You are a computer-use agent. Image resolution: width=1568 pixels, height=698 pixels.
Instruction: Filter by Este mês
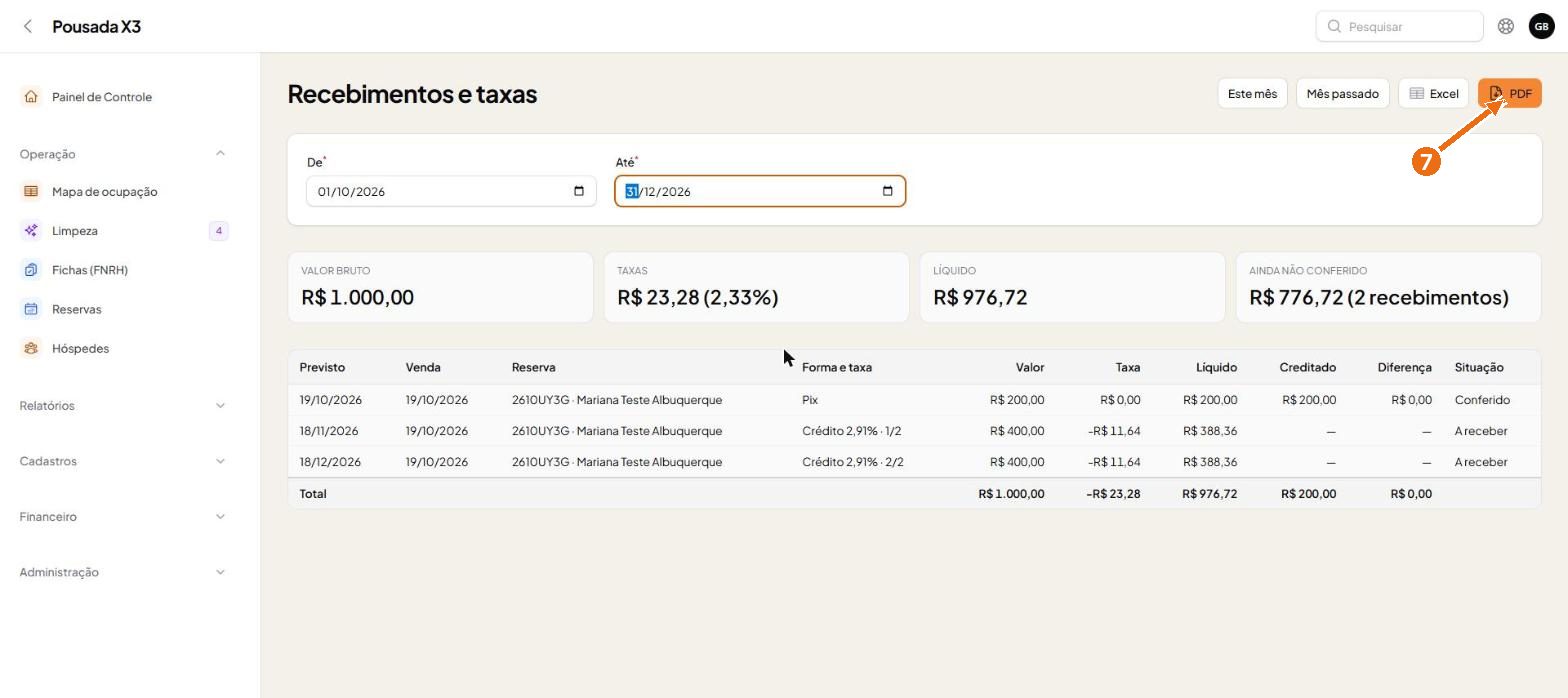pyautogui.click(x=1252, y=93)
